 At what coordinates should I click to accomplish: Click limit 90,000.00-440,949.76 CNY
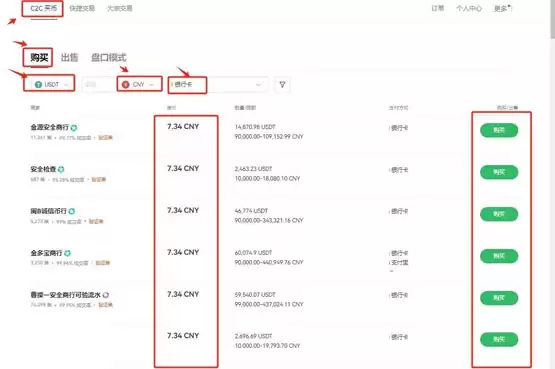pyautogui.click(x=269, y=262)
